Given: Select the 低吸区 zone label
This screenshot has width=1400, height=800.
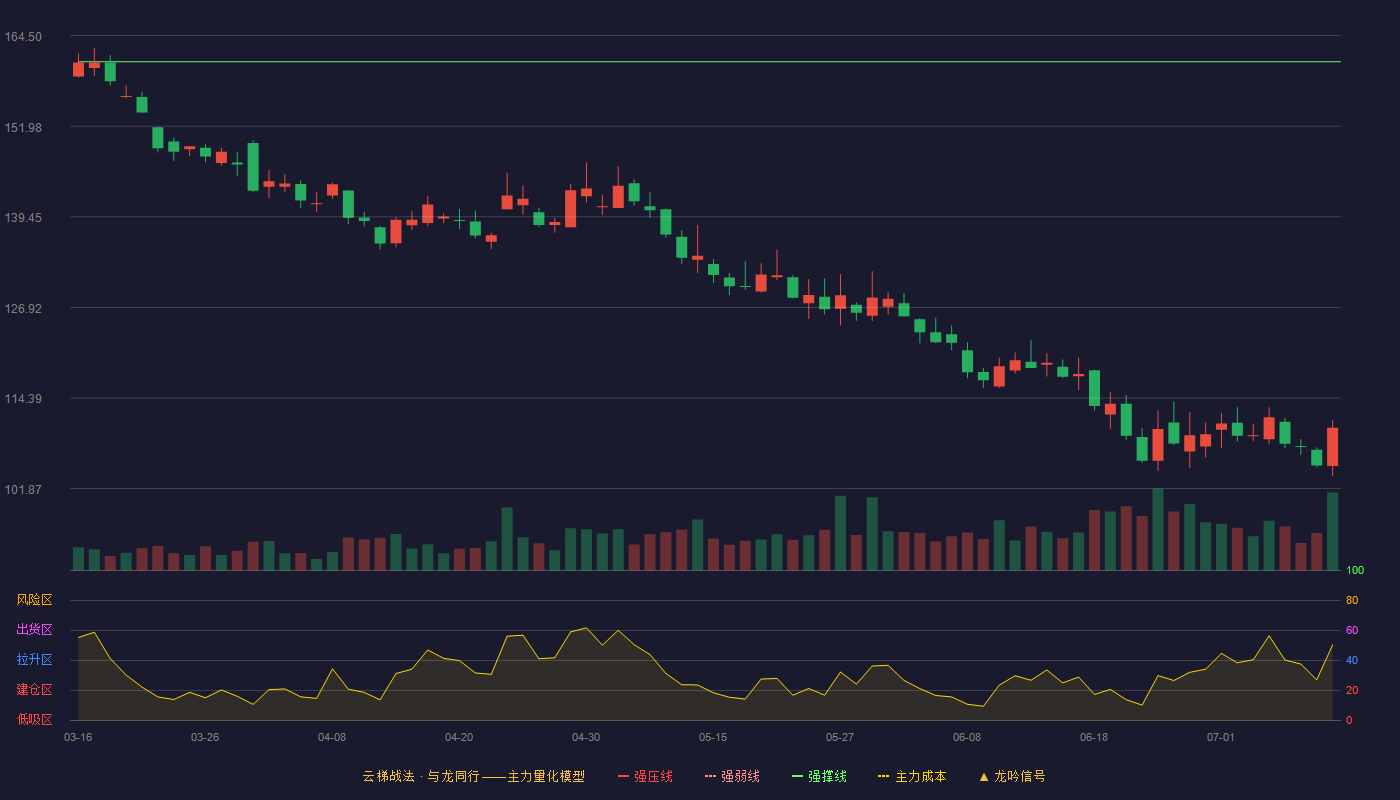Looking at the screenshot, I should click(x=34, y=719).
